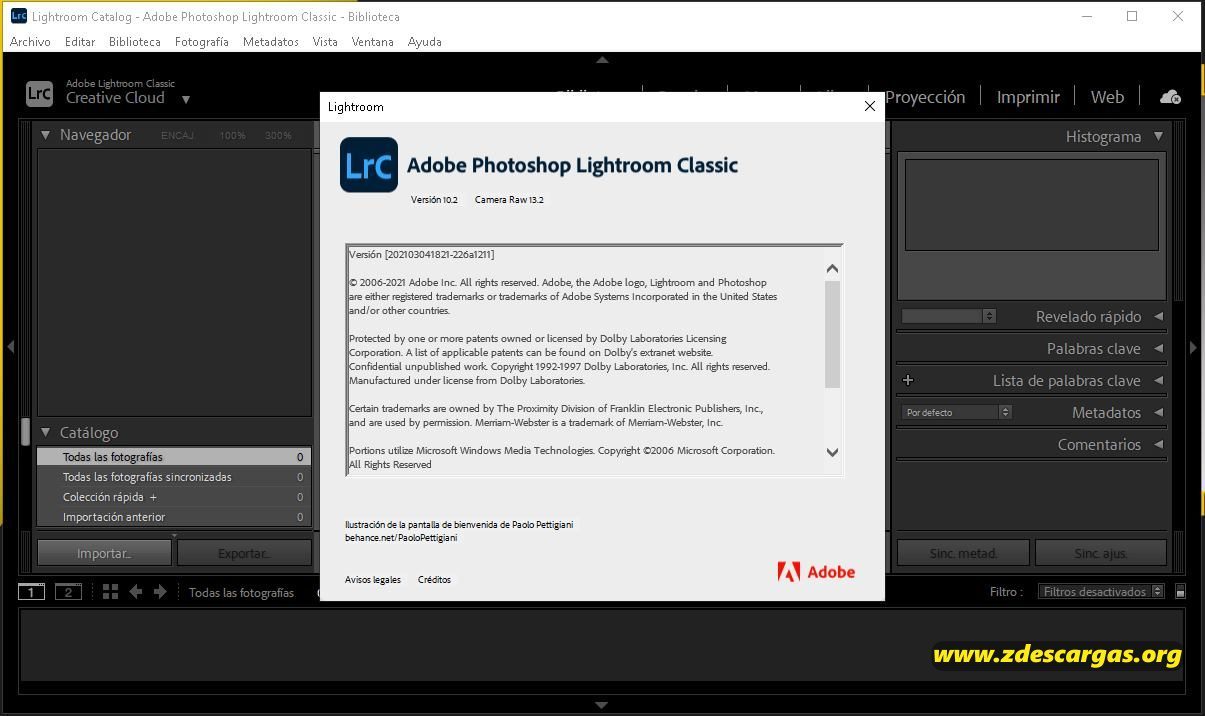Open the Biblioteca menu
Viewport: 1205px width, 716px height.
point(135,42)
